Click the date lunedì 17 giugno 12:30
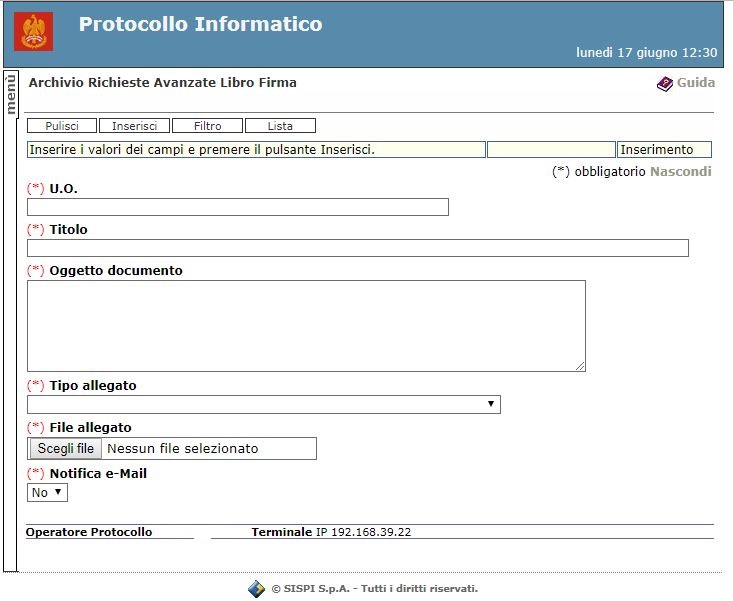The width and height of the screenshot is (733, 601). coord(646,52)
